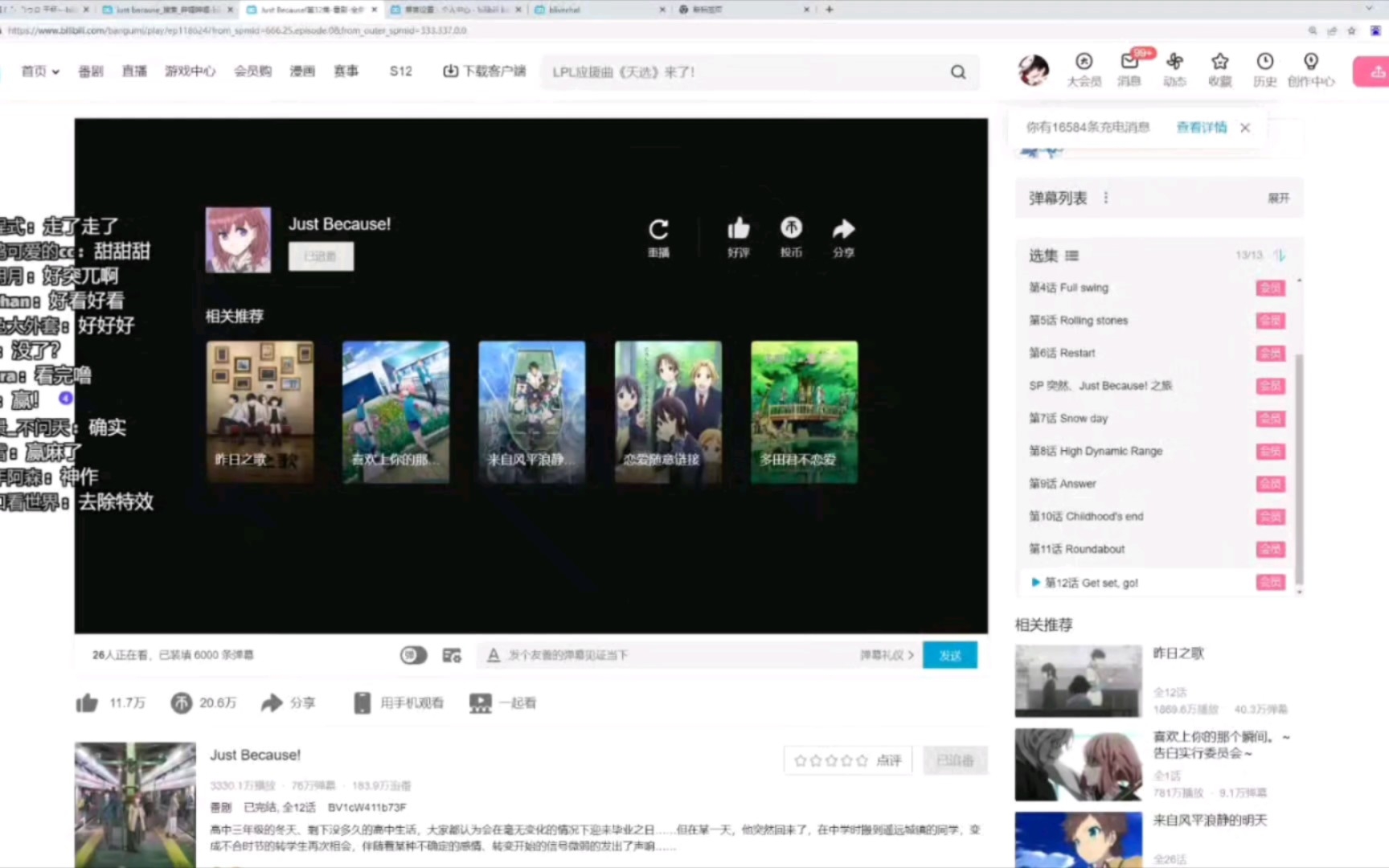Reverse episode order sort icon

click(1280, 255)
